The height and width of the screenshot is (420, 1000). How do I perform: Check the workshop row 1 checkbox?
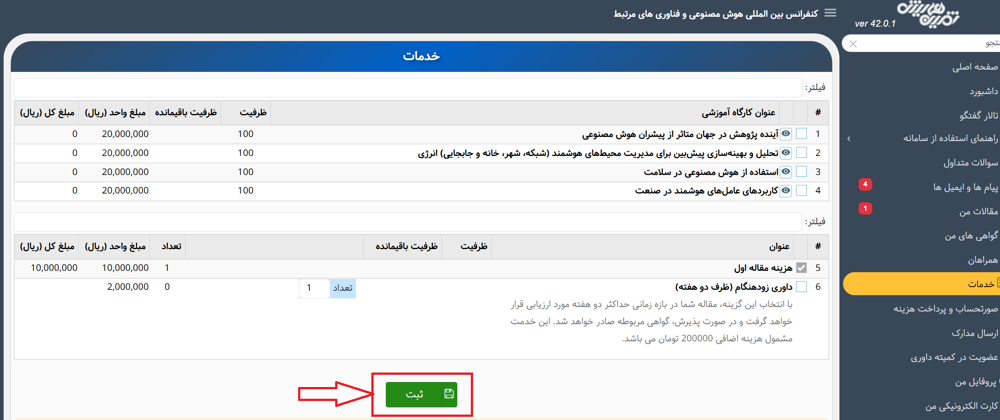pos(801,134)
